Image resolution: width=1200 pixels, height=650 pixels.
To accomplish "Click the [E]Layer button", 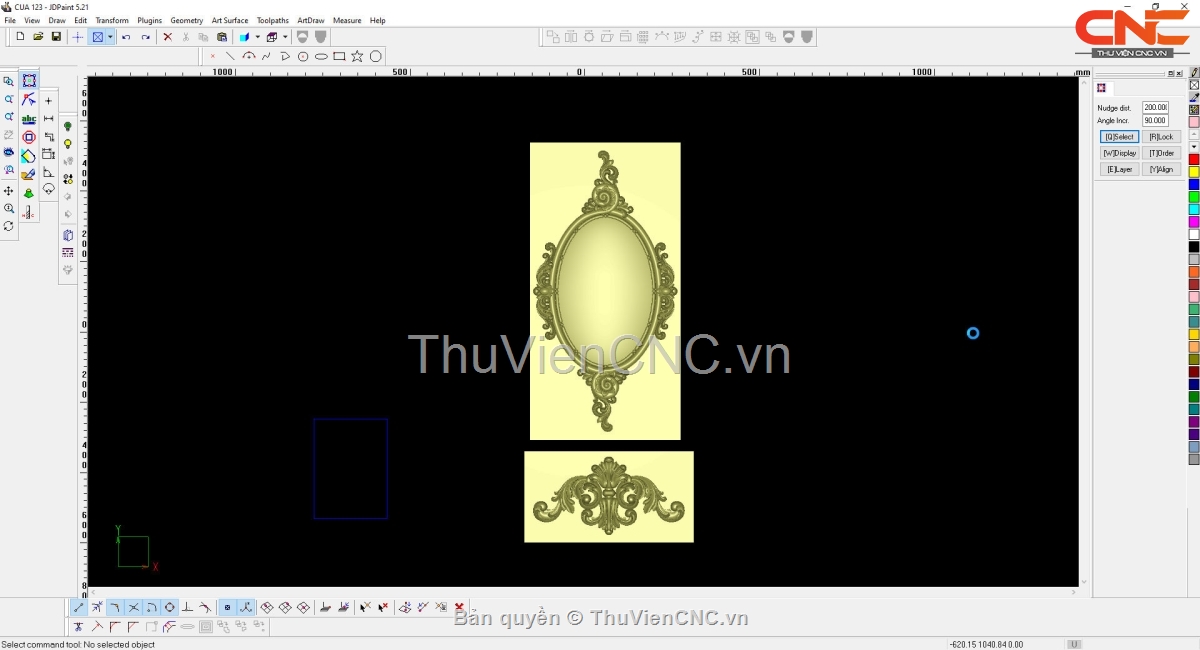I will [x=1119, y=169].
